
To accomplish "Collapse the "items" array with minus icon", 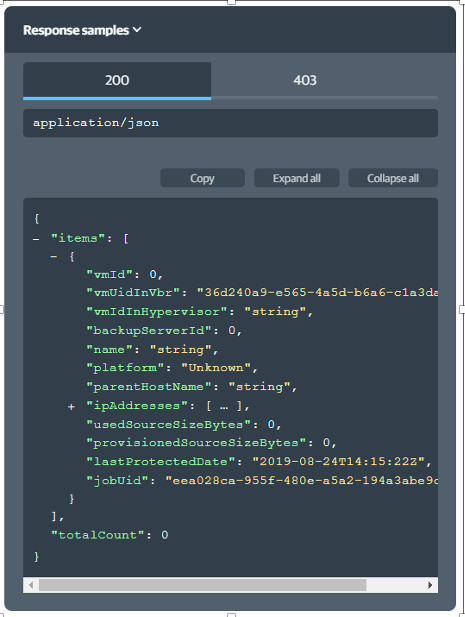I will pyautogui.click(x=36, y=239).
